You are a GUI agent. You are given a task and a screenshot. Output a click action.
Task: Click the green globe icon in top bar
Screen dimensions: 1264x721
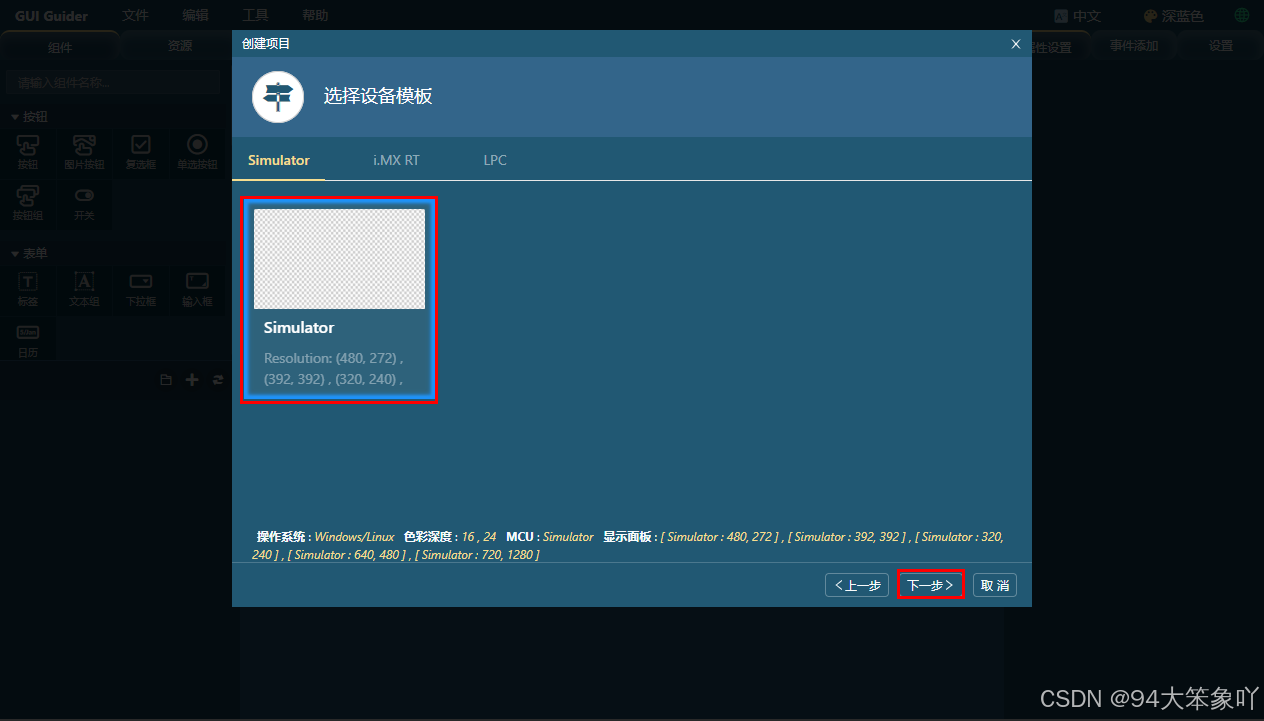point(1242,16)
